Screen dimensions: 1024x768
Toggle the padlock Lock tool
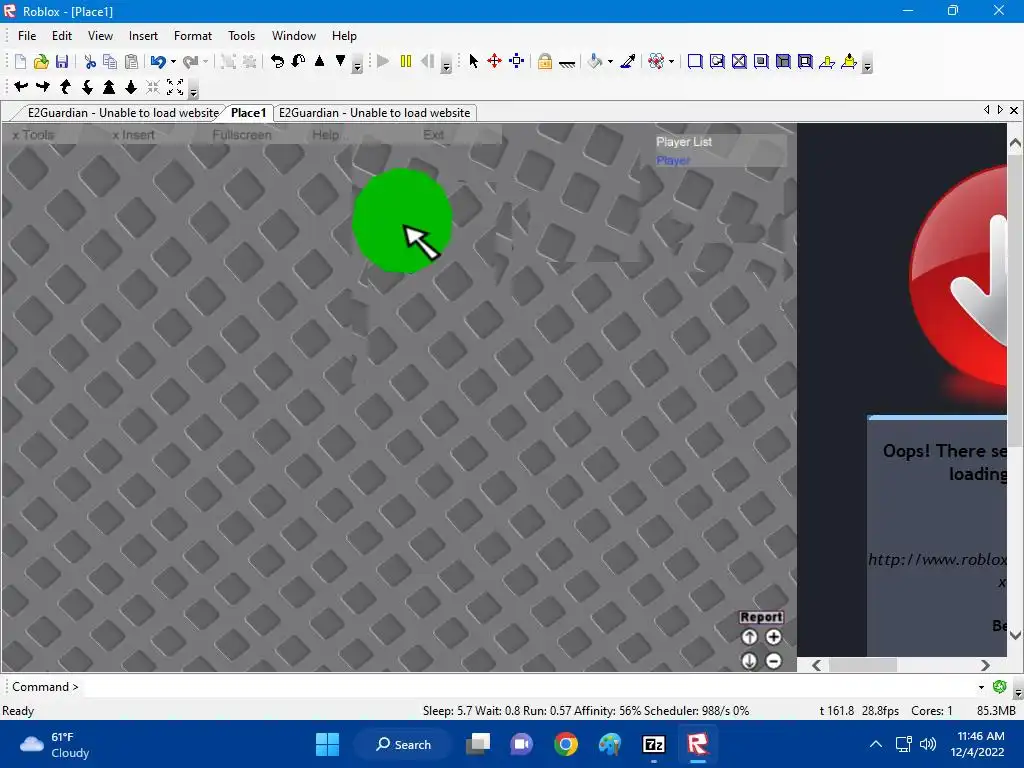(x=545, y=61)
